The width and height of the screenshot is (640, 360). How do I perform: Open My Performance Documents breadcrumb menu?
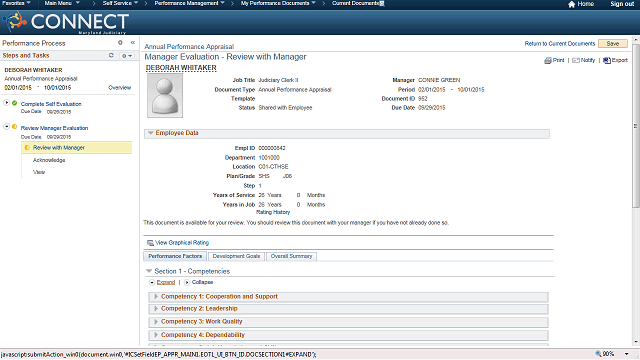(278, 3)
